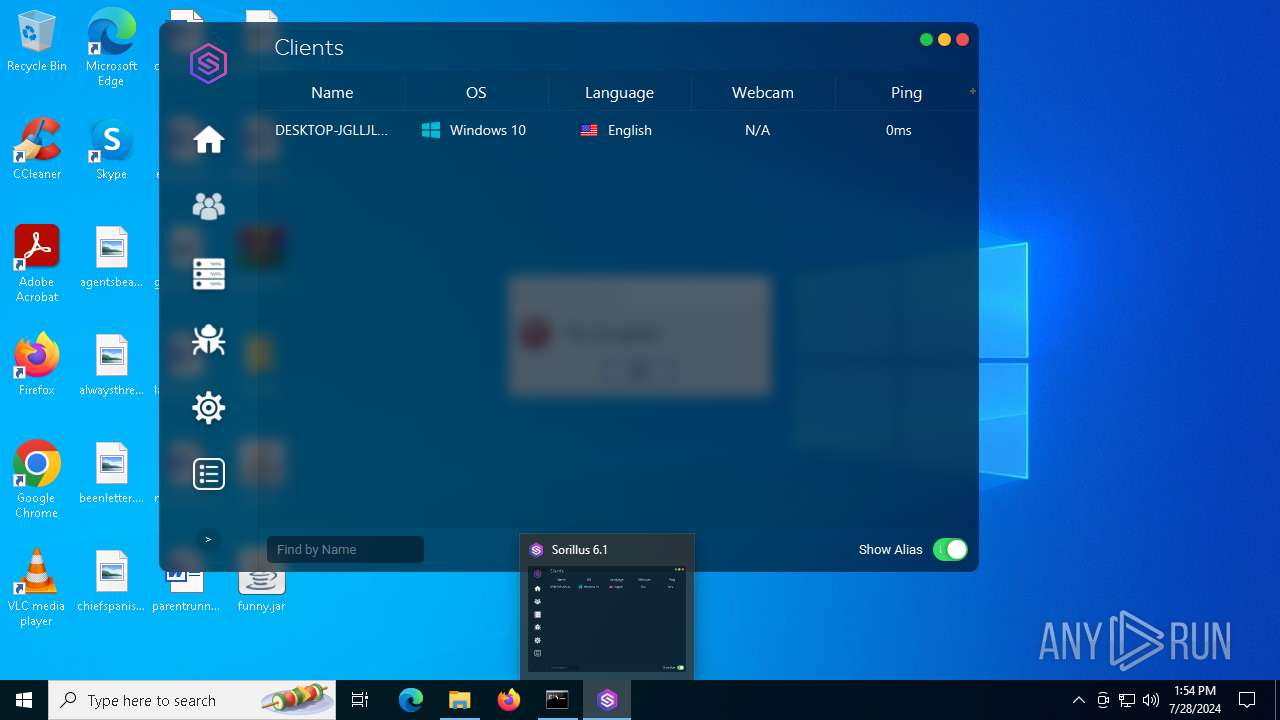Open Microsoft Edge from the taskbar
Viewport: 1280px width, 720px height.
tap(411, 700)
